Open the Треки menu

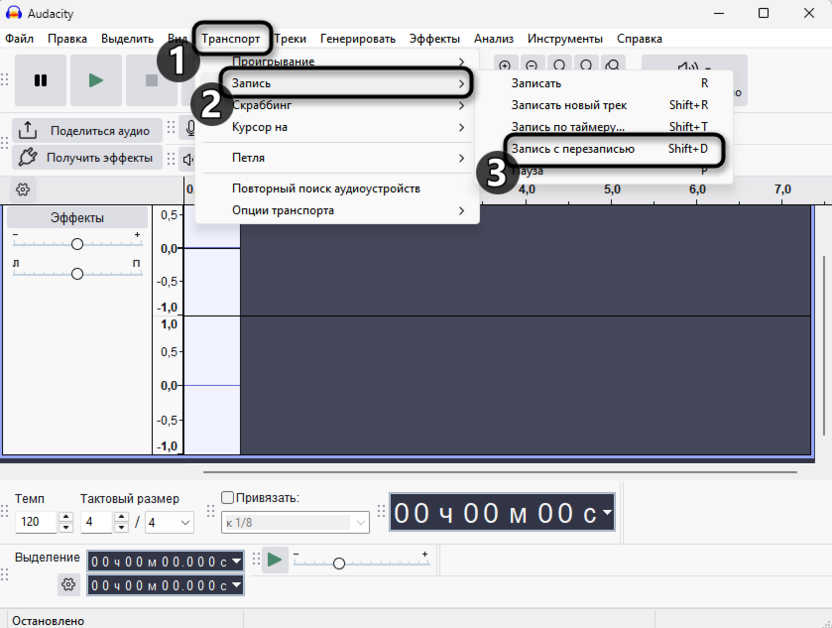coord(290,39)
